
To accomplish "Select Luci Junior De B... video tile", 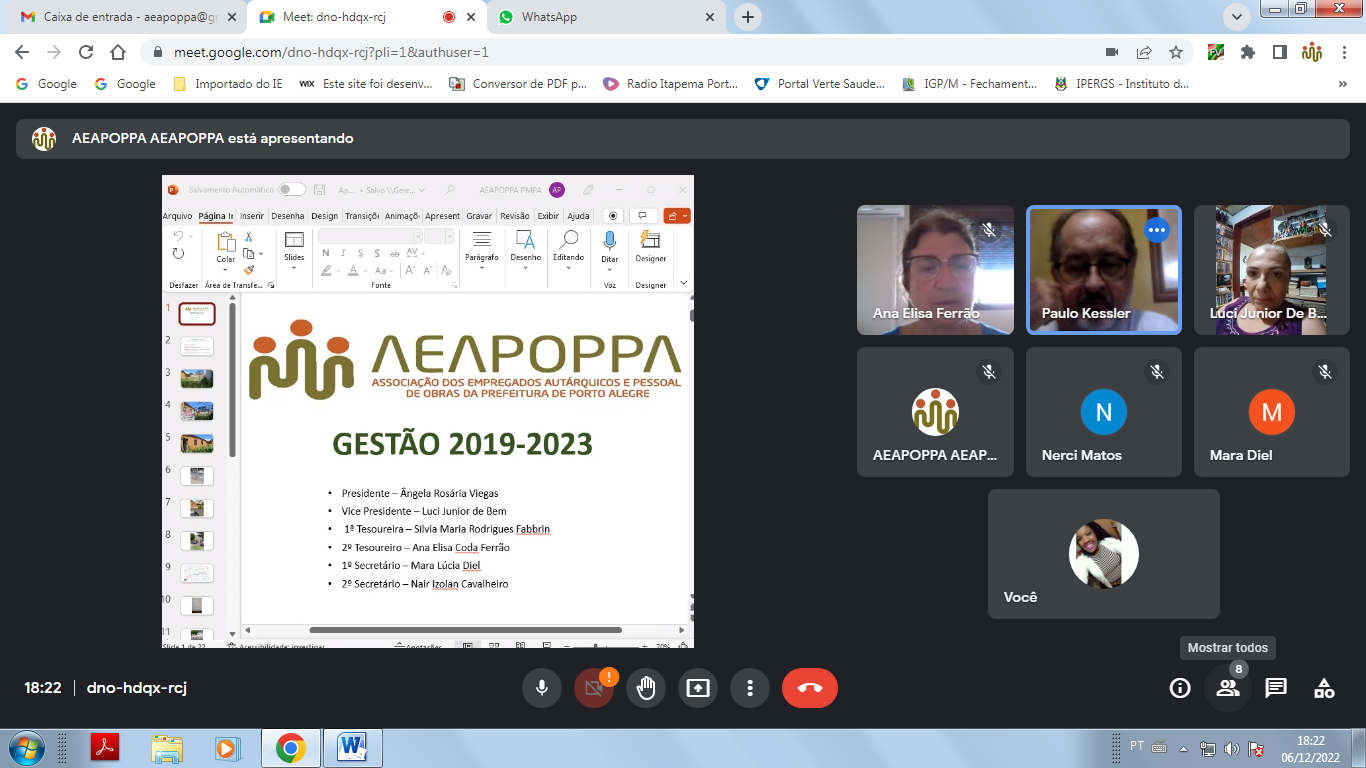I will click(x=1271, y=269).
